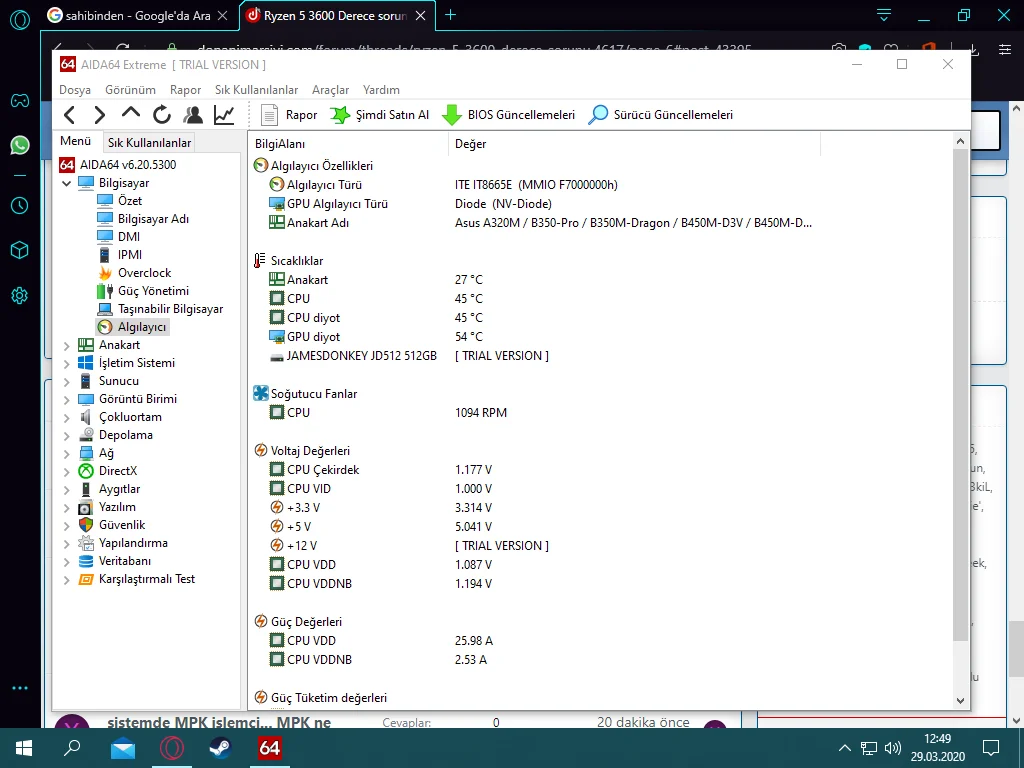Open the Dosya menu
The height and width of the screenshot is (768, 1024).
[x=74, y=89]
